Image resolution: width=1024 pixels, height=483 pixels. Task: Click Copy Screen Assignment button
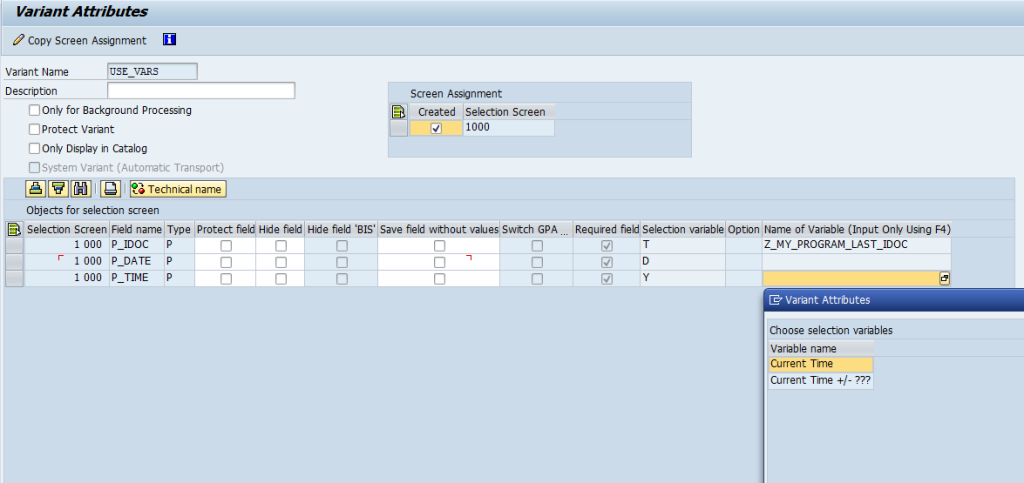[x=79, y=40]
